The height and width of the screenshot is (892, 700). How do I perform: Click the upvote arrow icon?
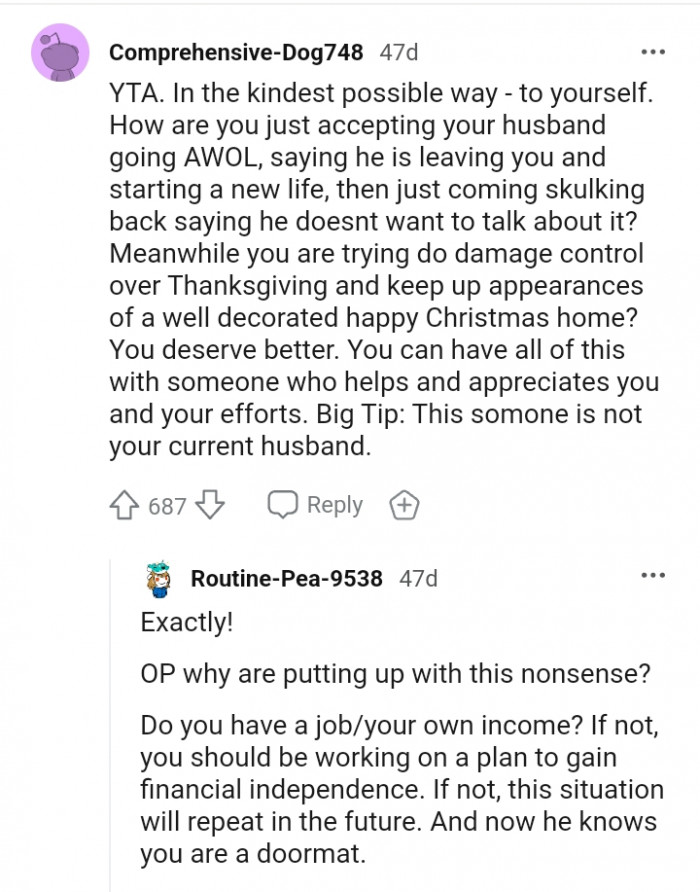[x=123, y=505]
